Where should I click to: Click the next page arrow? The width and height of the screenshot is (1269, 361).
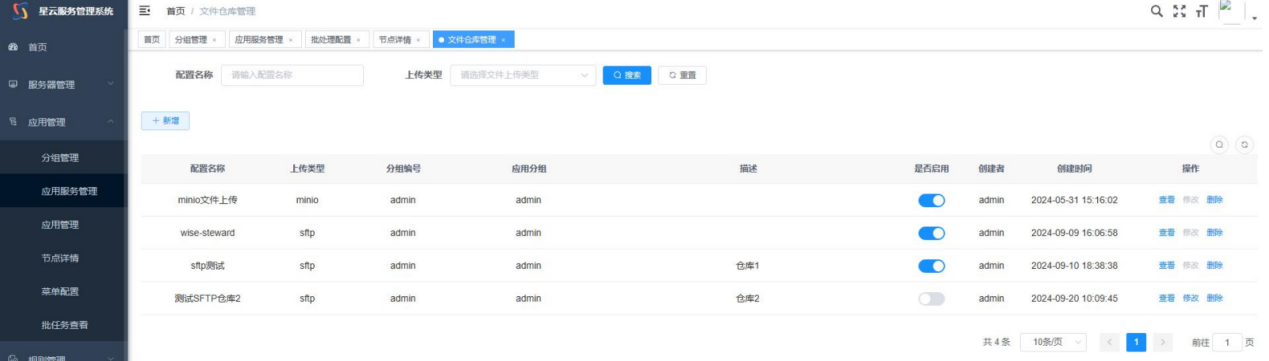(1162, 342)
